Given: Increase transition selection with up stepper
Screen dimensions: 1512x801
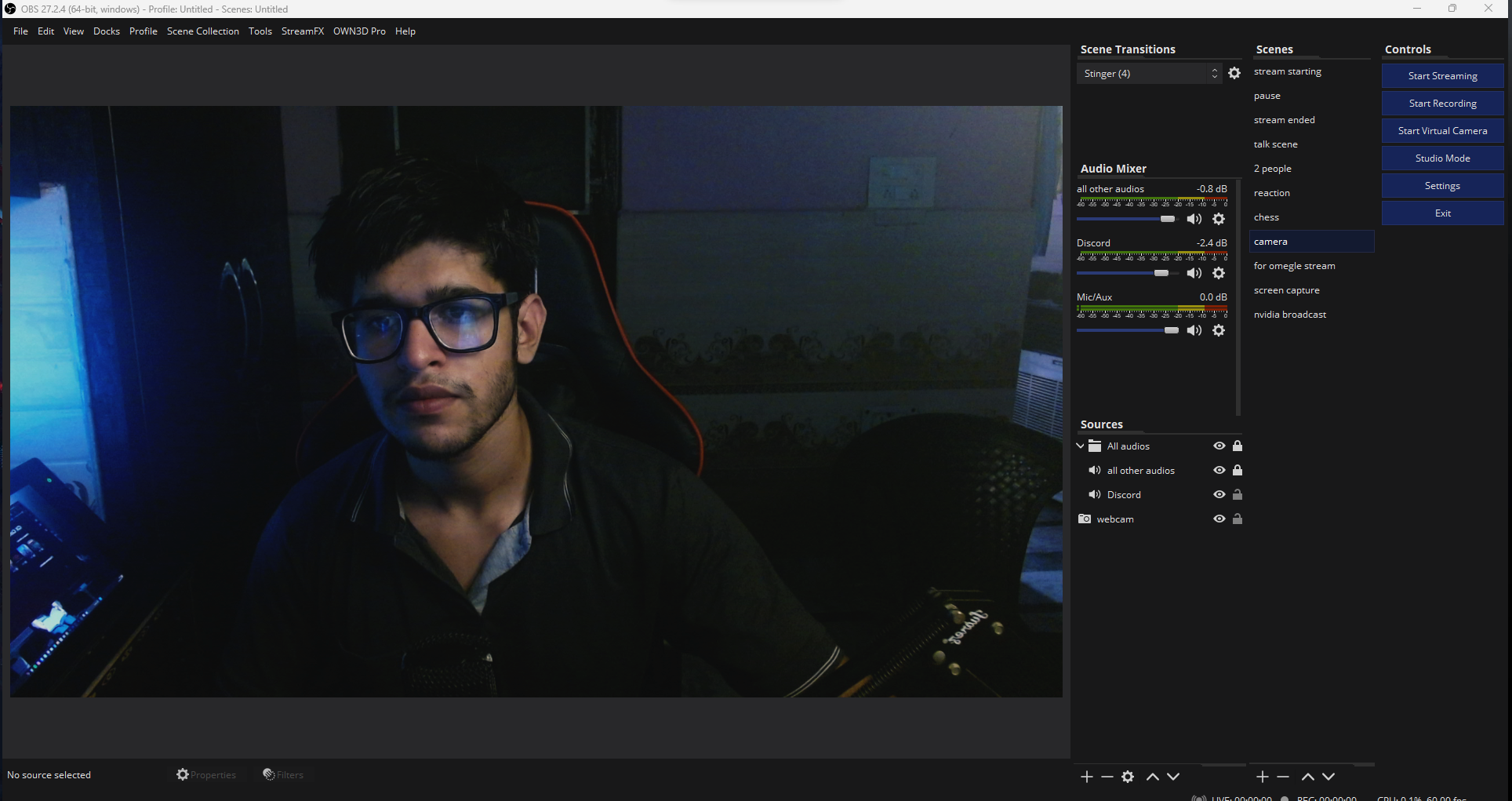Looking at the screenshot, I should [x=1215, y=70].
